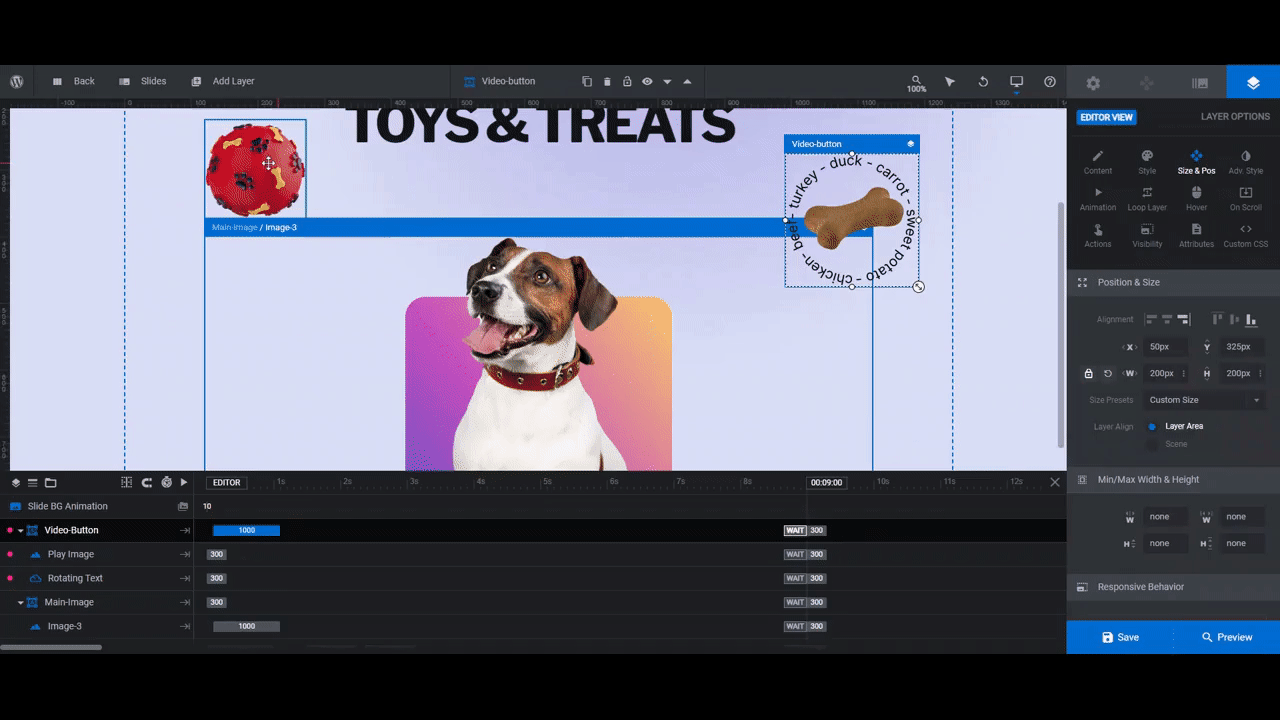The height and width of the screenshot is (720, 1280).
Task: Open the Slides menu
Action: [x=143, y=81]
